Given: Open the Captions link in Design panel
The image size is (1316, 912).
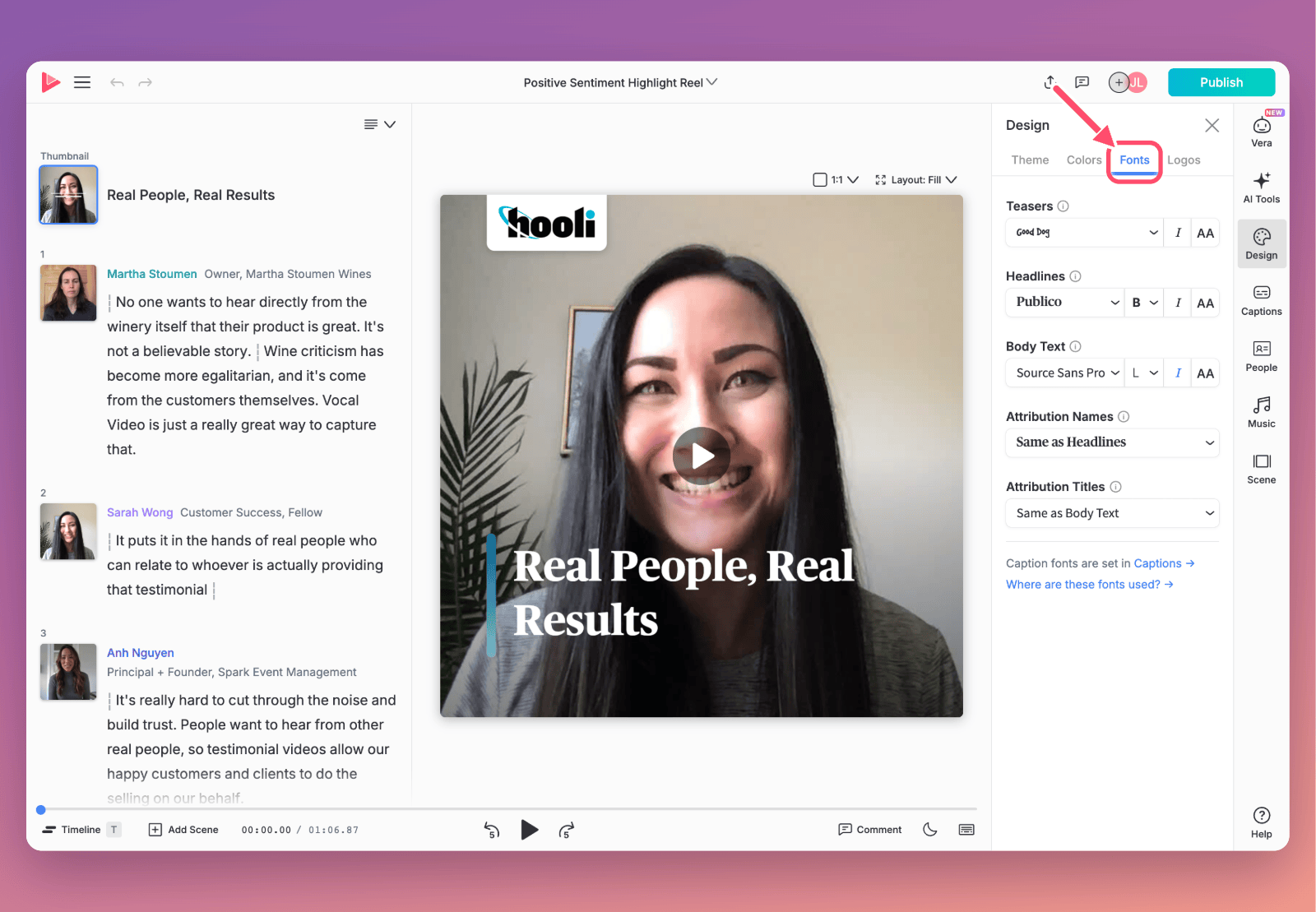Looking at the screenshot, I should coord(1164,563).
